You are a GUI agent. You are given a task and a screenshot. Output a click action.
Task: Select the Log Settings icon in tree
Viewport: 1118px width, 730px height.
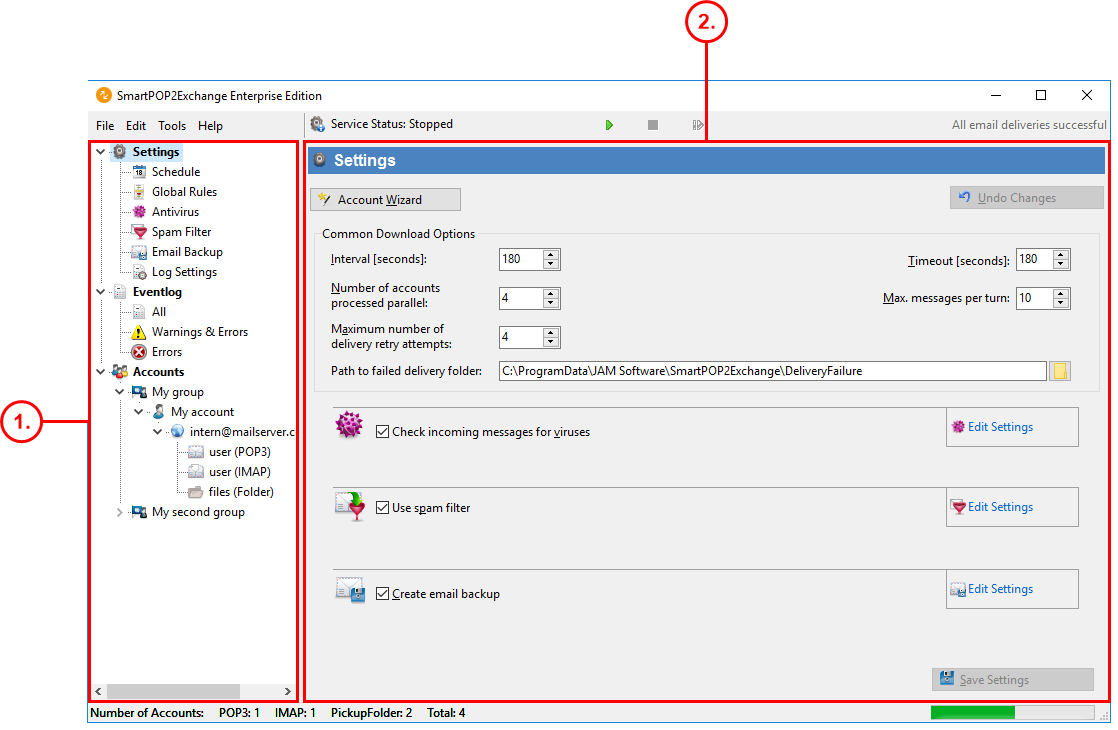[140, 272]
